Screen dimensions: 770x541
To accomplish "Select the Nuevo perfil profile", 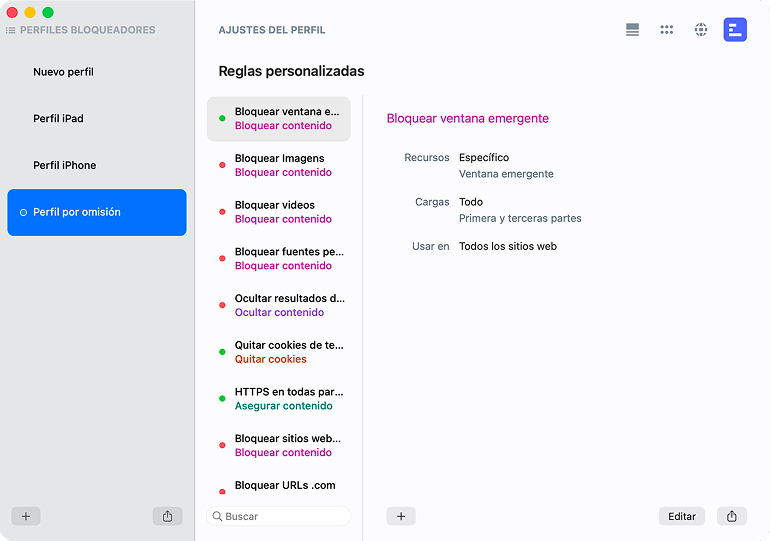I will [63, 72].
